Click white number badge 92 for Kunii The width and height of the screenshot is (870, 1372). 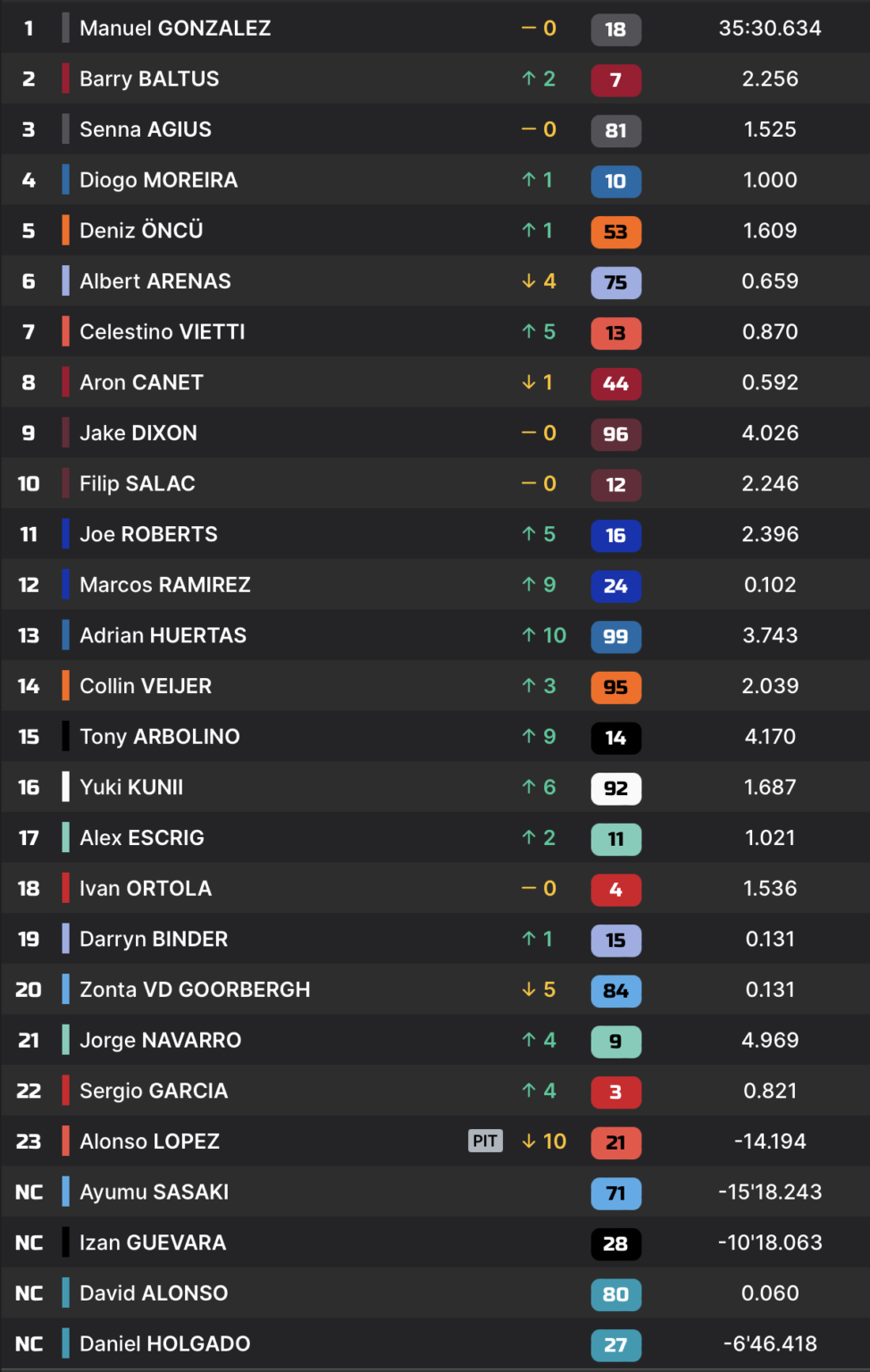coord(615,789)
